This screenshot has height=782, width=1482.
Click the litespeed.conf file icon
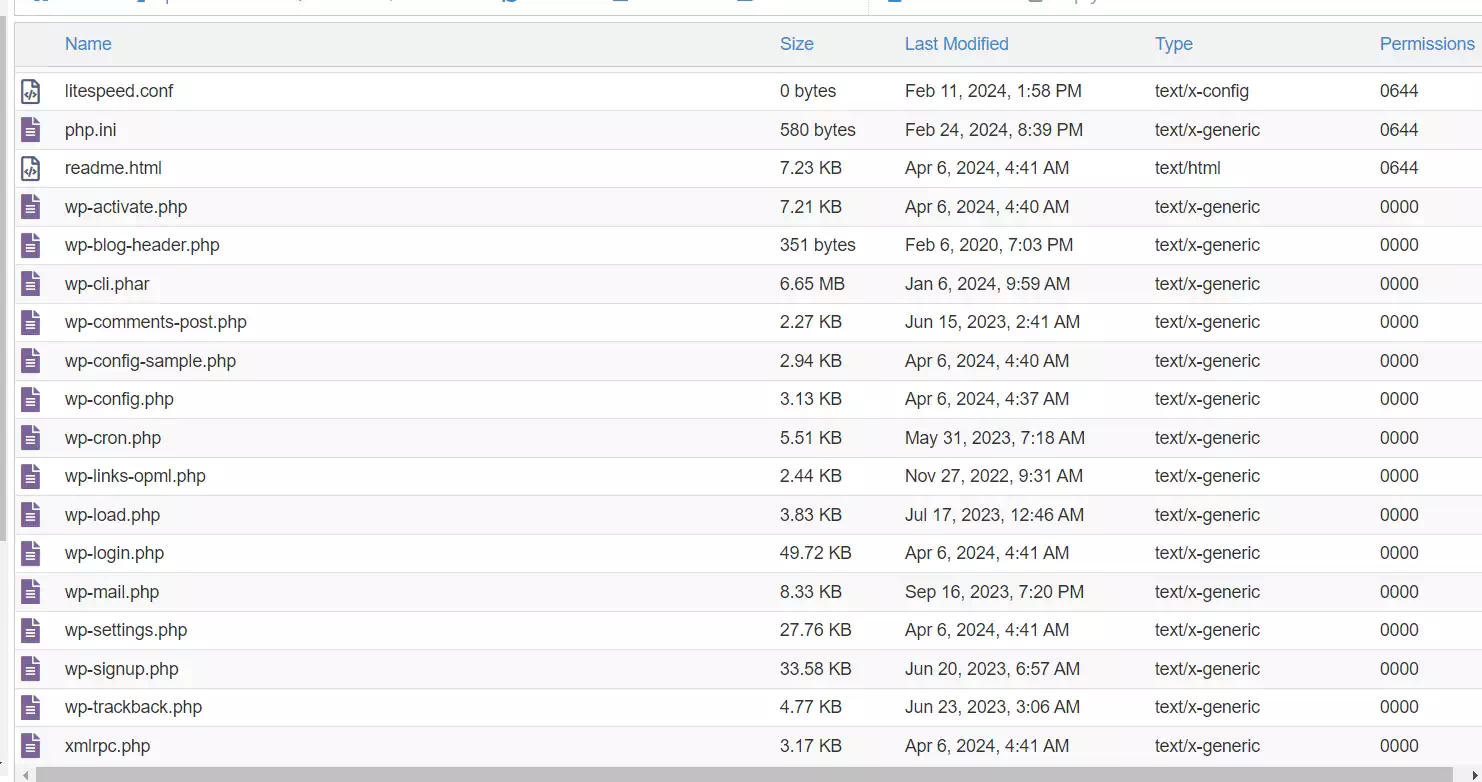pyautogui.click(x=31, y=91)
